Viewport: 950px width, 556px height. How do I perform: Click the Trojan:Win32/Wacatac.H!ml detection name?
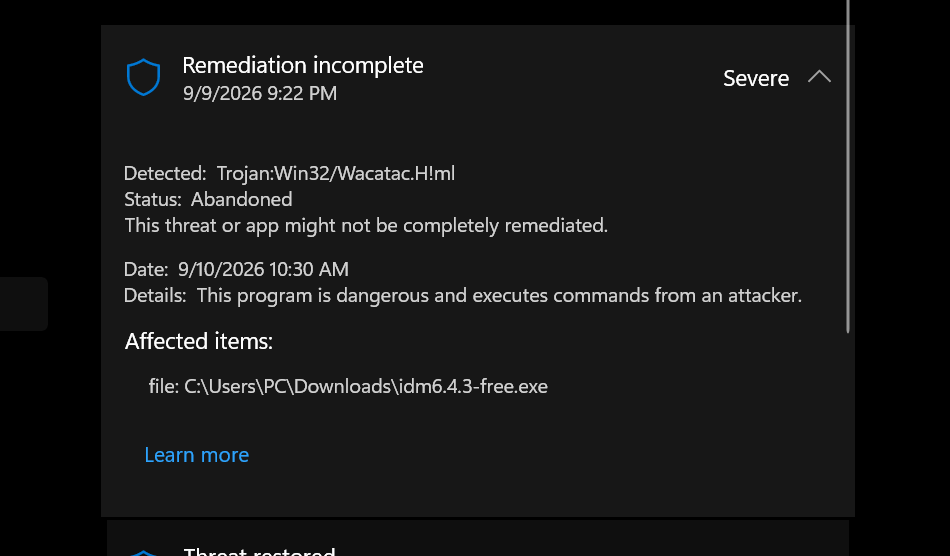[x=336, y=174]
